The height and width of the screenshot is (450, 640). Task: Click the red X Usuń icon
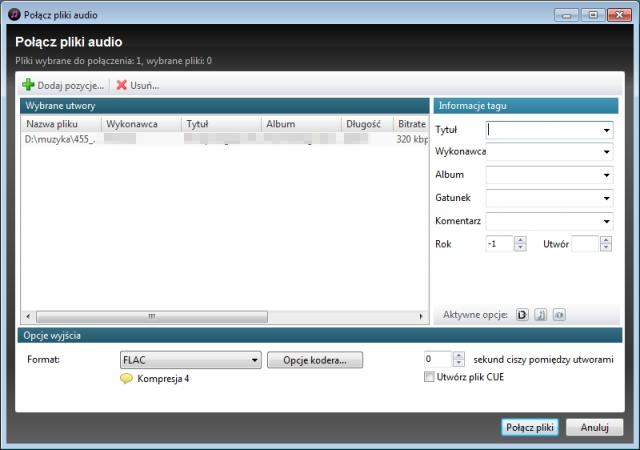[122, 86]
